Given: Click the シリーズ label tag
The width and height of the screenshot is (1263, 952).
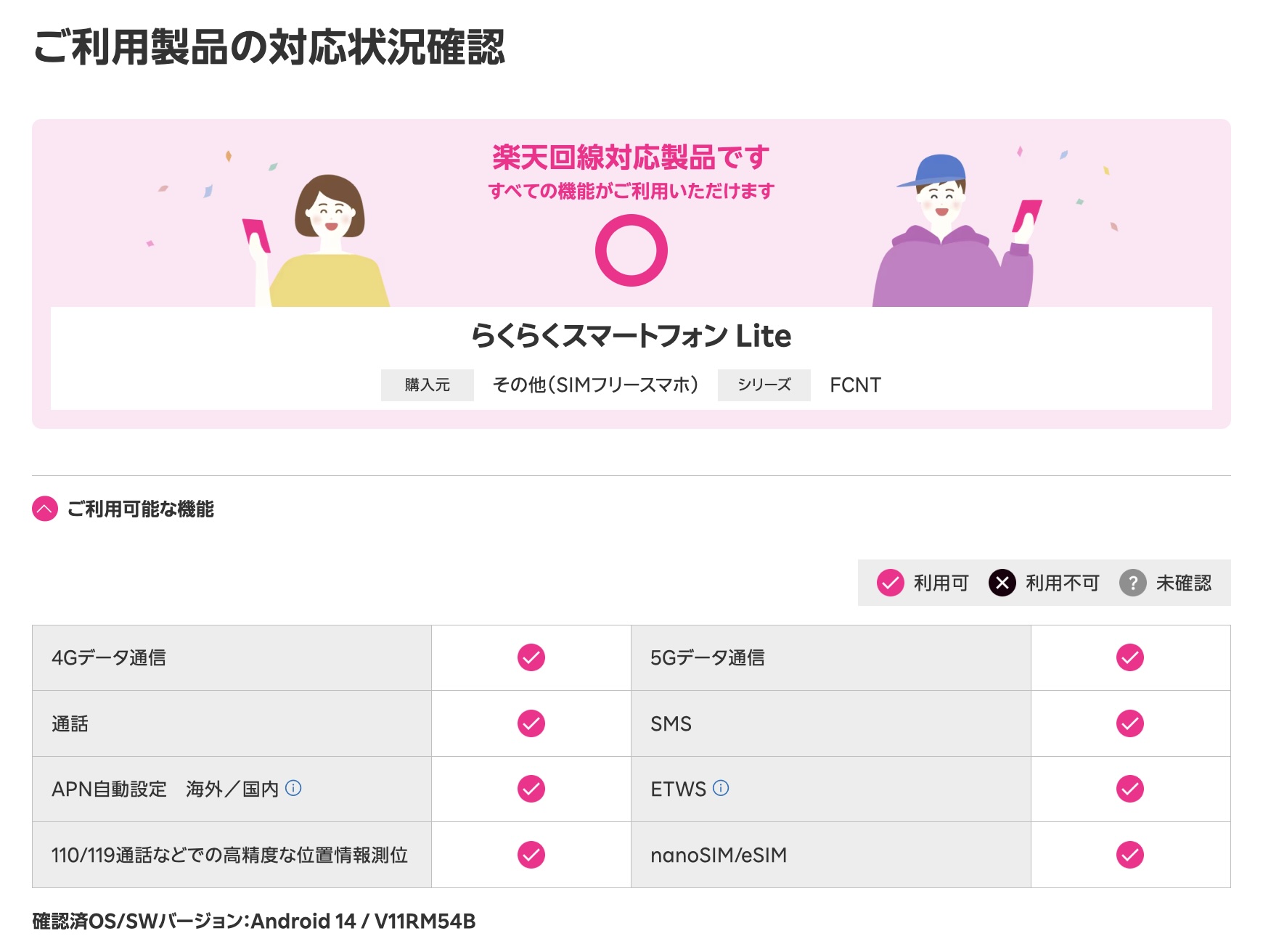Looking at the screenshot, I should [x=764, y=385].
